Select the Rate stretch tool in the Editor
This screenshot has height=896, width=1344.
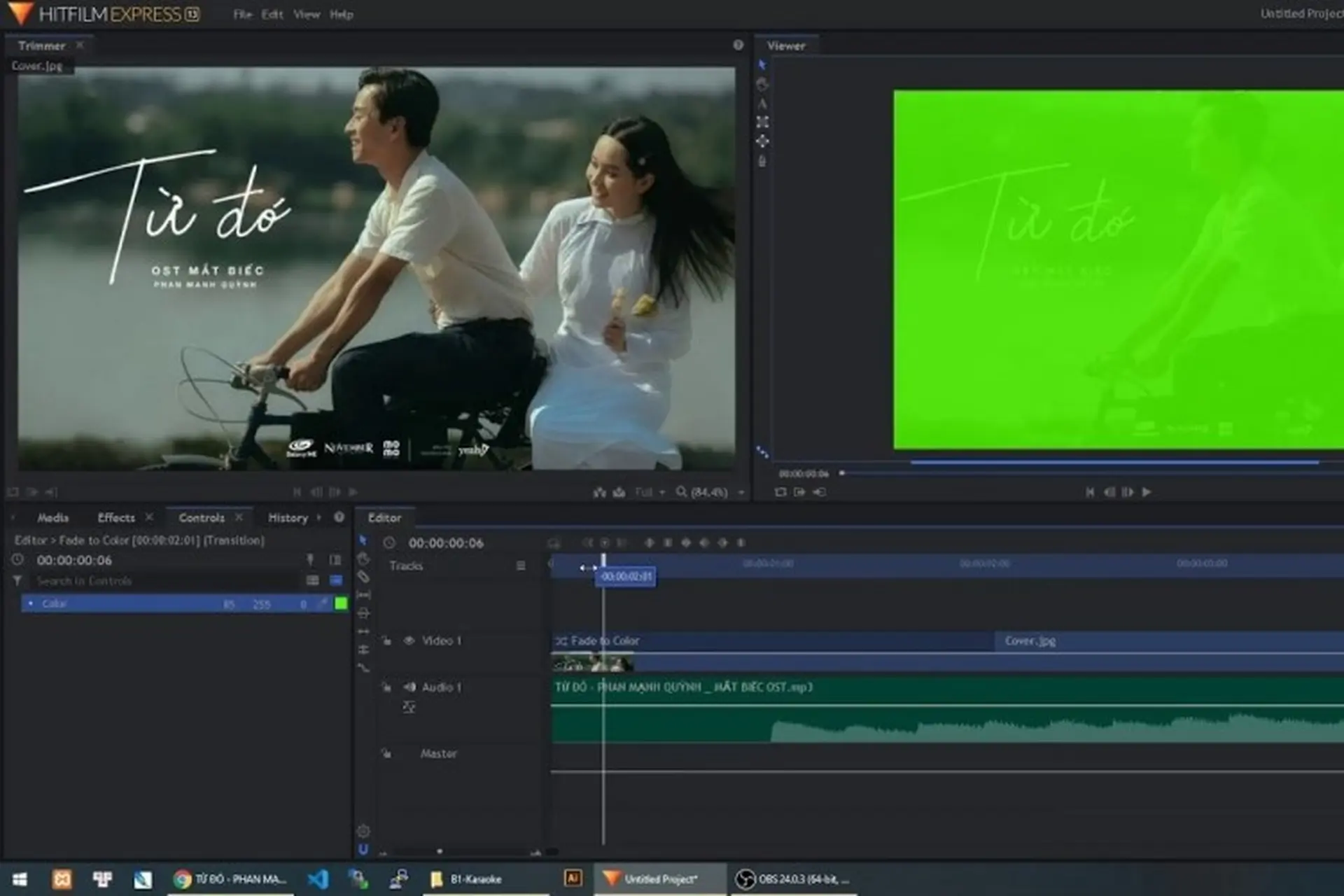tap(363, 668)
